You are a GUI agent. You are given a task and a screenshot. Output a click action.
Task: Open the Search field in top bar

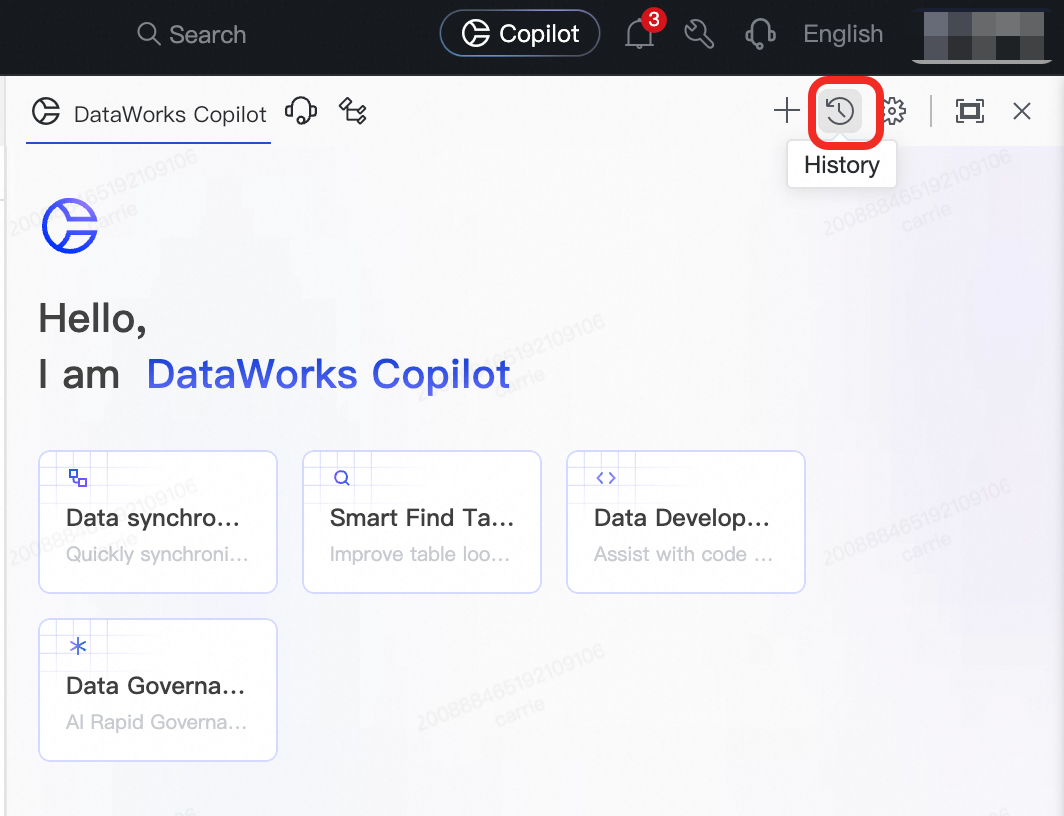pos(191,34)
